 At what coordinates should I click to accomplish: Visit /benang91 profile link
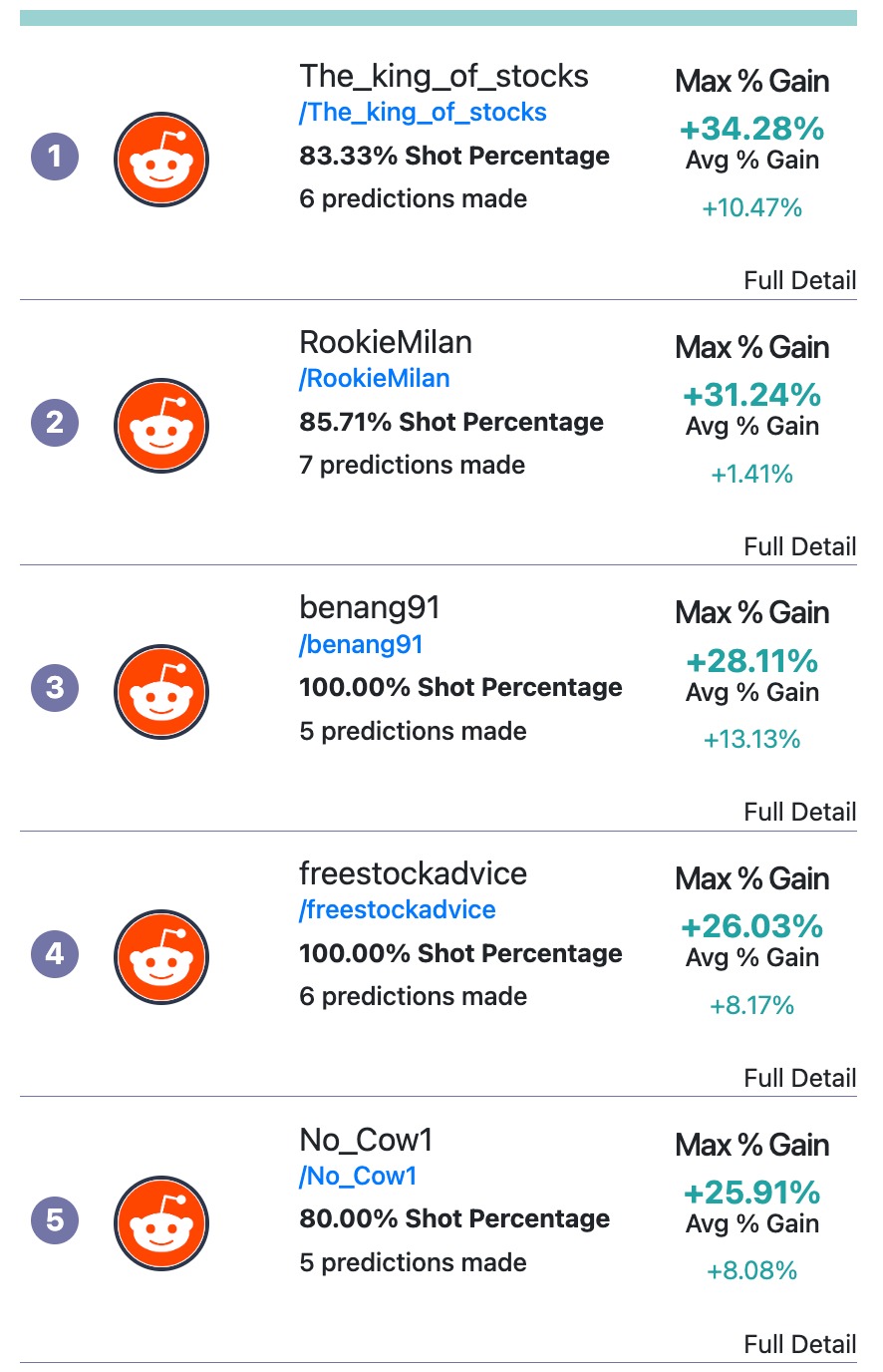coord(361,645)
